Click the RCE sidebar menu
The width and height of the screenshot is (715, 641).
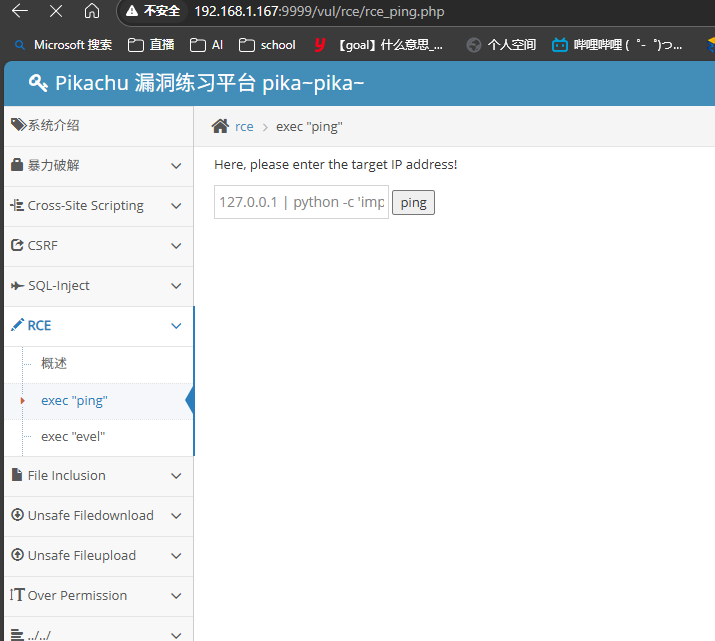coord(98,326)
